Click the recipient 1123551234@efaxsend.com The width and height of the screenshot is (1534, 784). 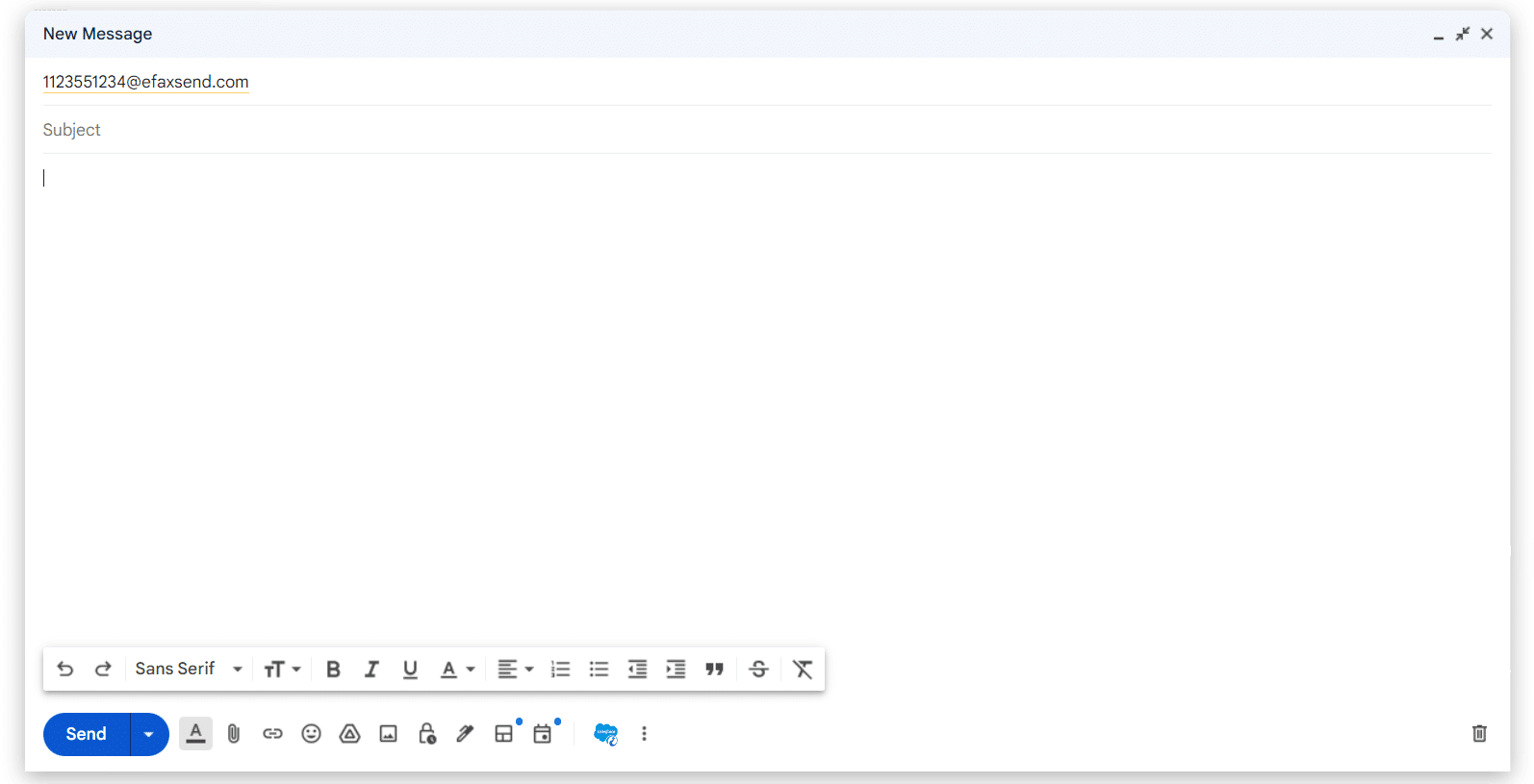point(146,82)
